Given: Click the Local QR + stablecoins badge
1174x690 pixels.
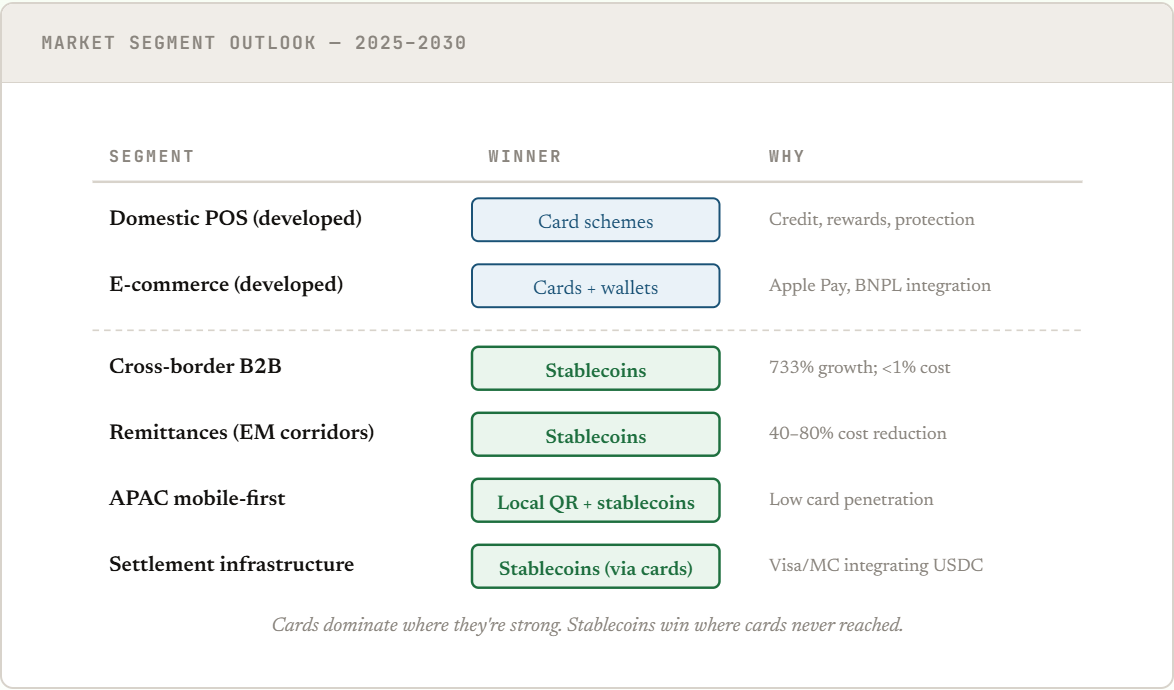Looking at the screenshot, I should [595, 501].
